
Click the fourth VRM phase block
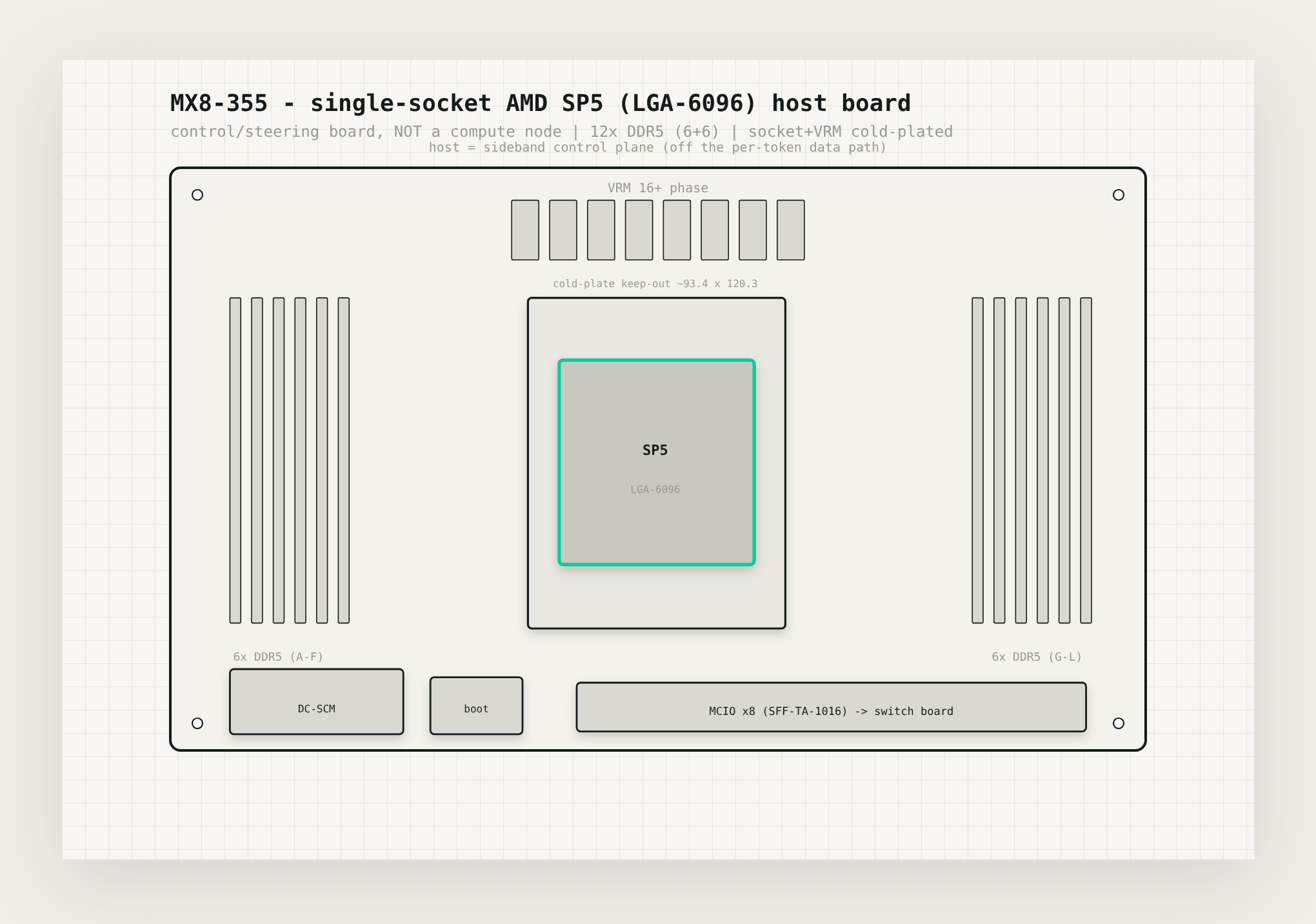[x=639, y=230]
